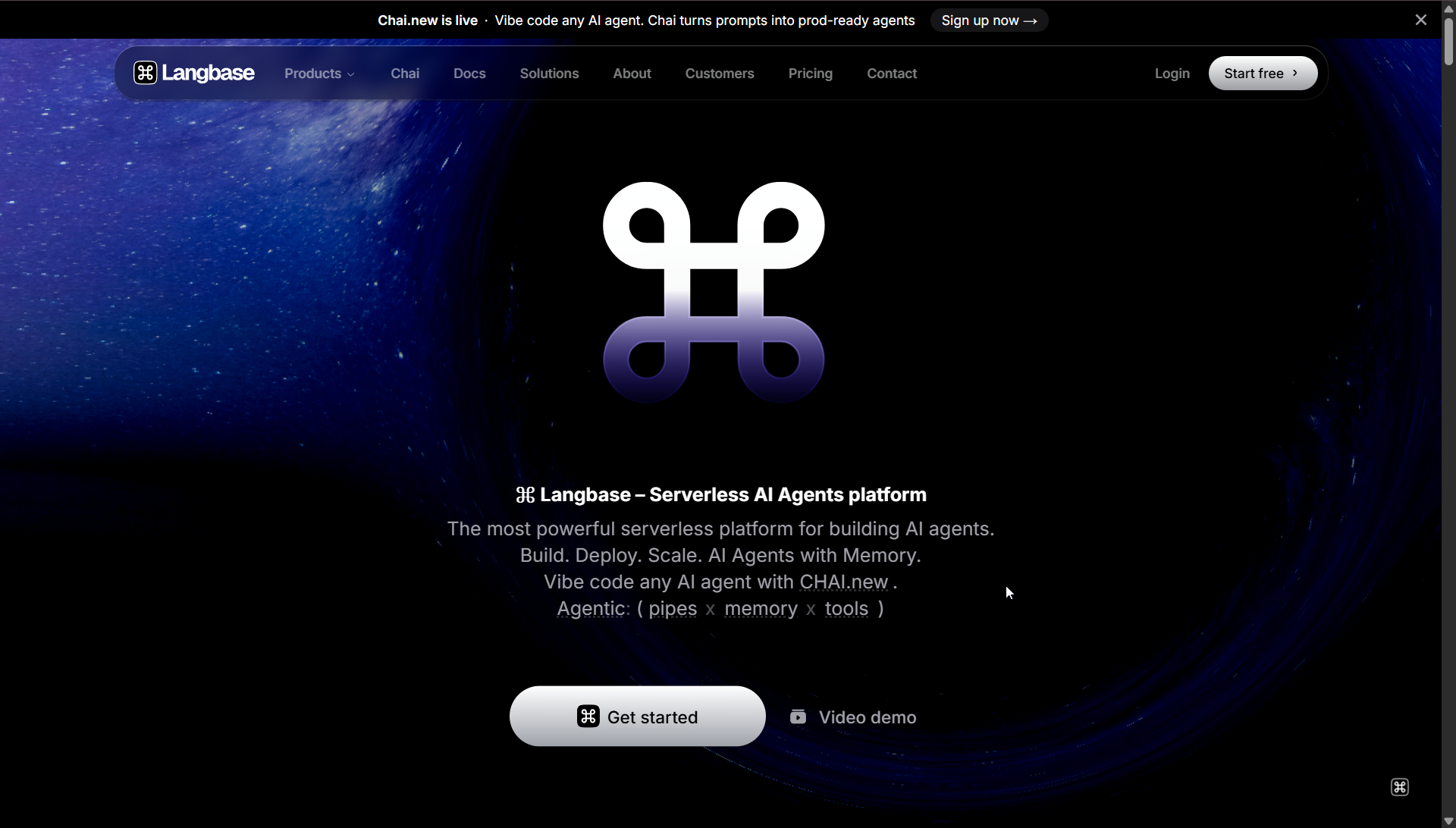
Task: Open the Contact page
Action: 892,74
